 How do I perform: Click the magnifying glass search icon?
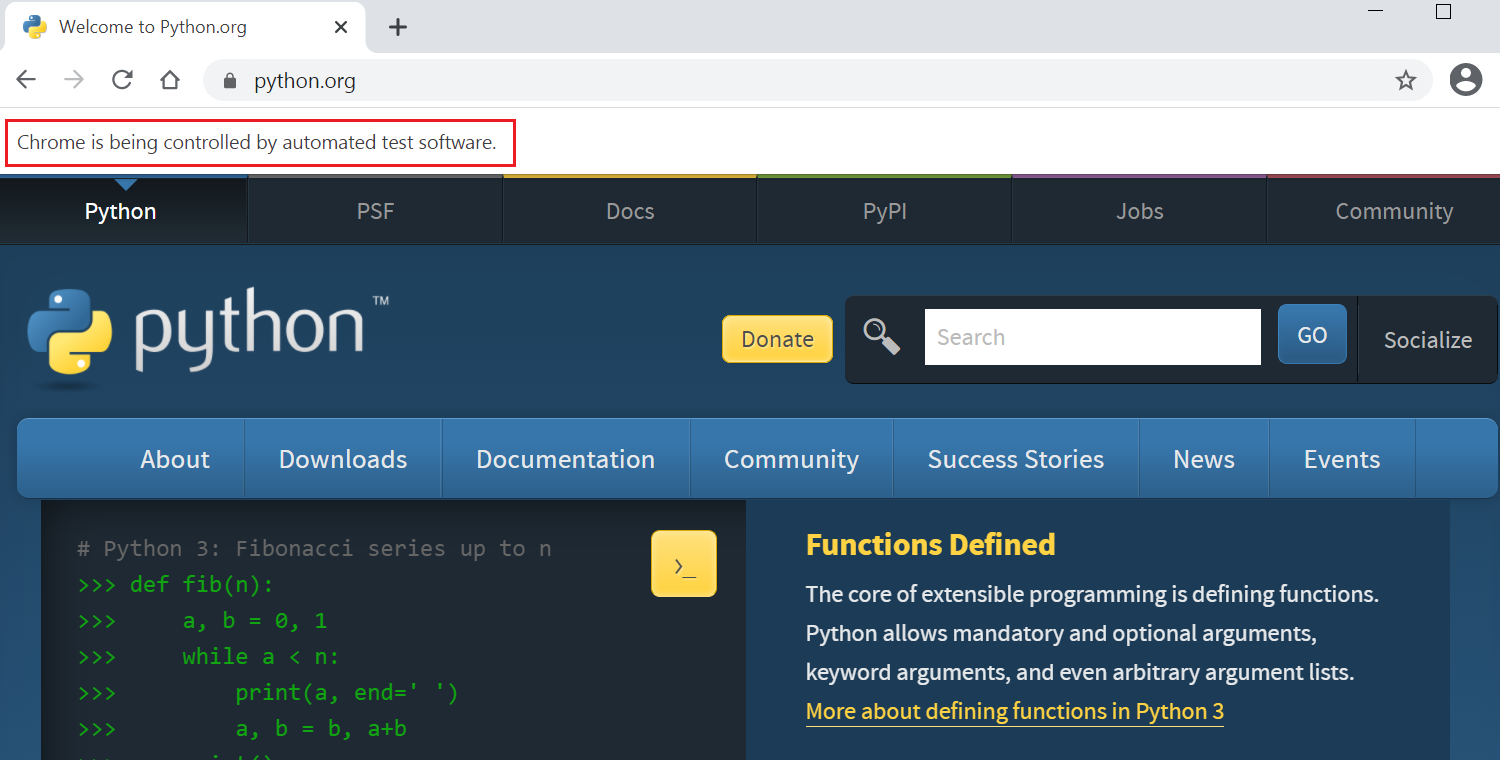coord(881,336)
